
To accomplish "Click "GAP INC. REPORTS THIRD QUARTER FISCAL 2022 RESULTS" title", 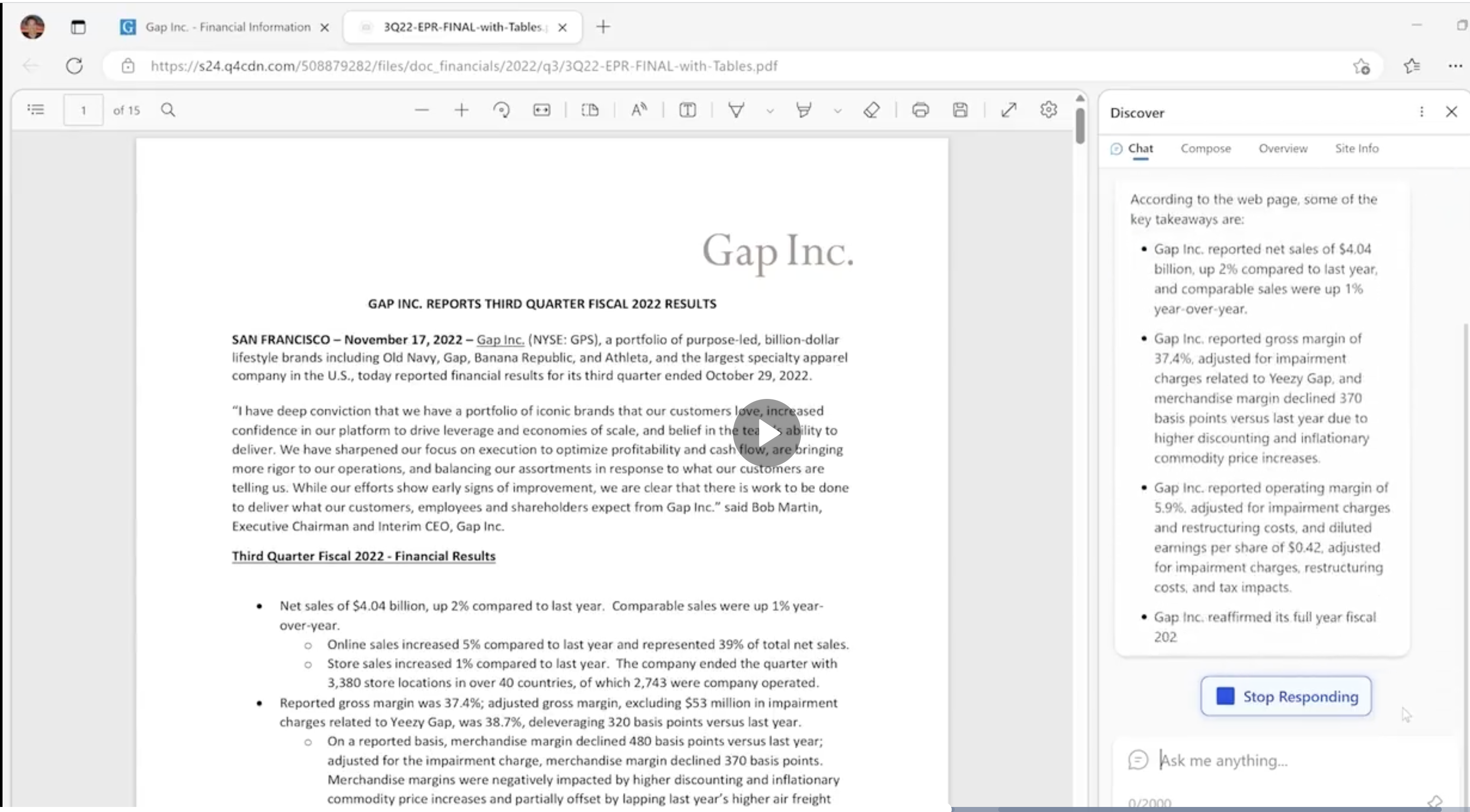I will click(542, 303).
